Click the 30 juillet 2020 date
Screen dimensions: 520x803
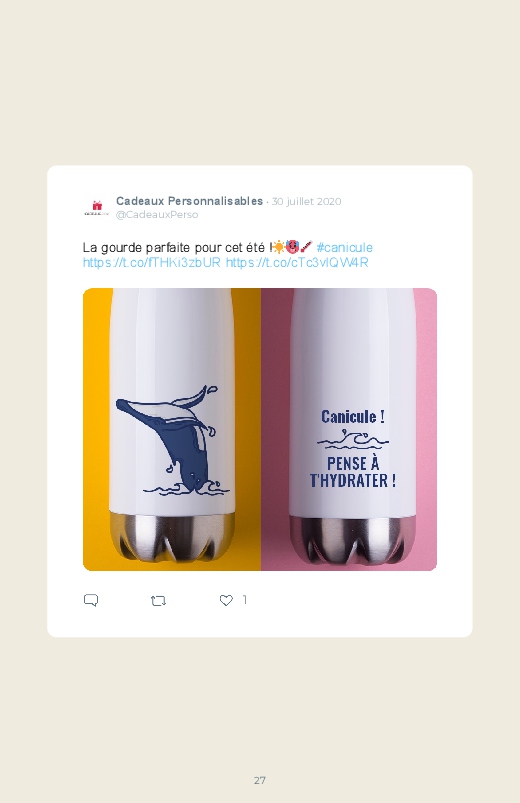(x=306, y=201)
